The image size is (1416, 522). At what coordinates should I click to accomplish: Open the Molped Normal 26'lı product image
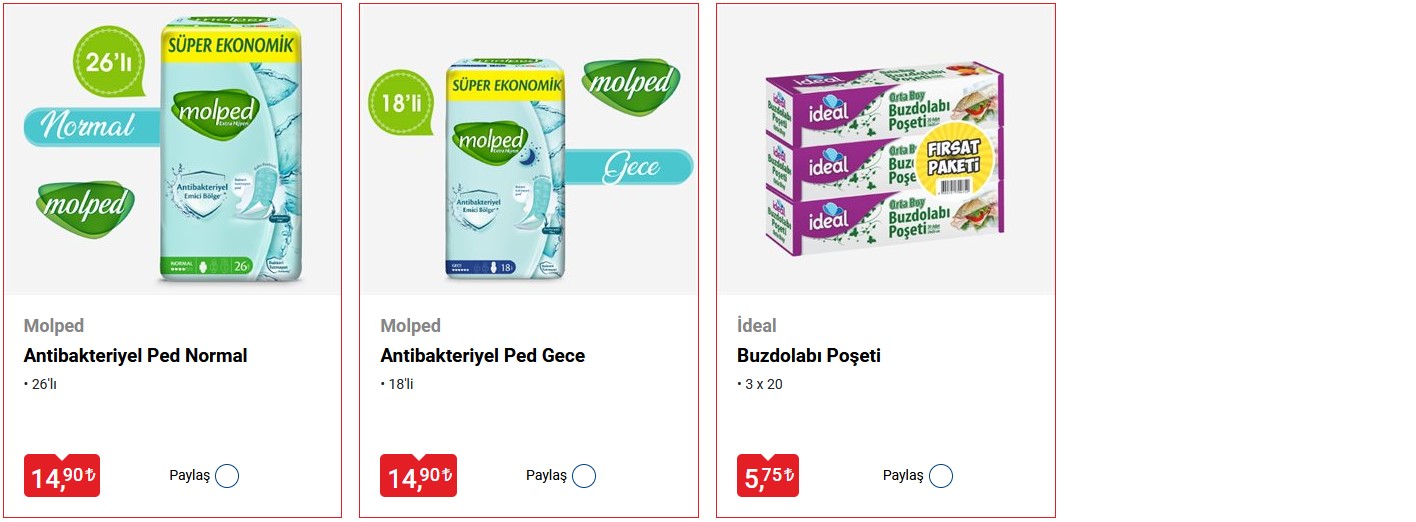(173, 150)
